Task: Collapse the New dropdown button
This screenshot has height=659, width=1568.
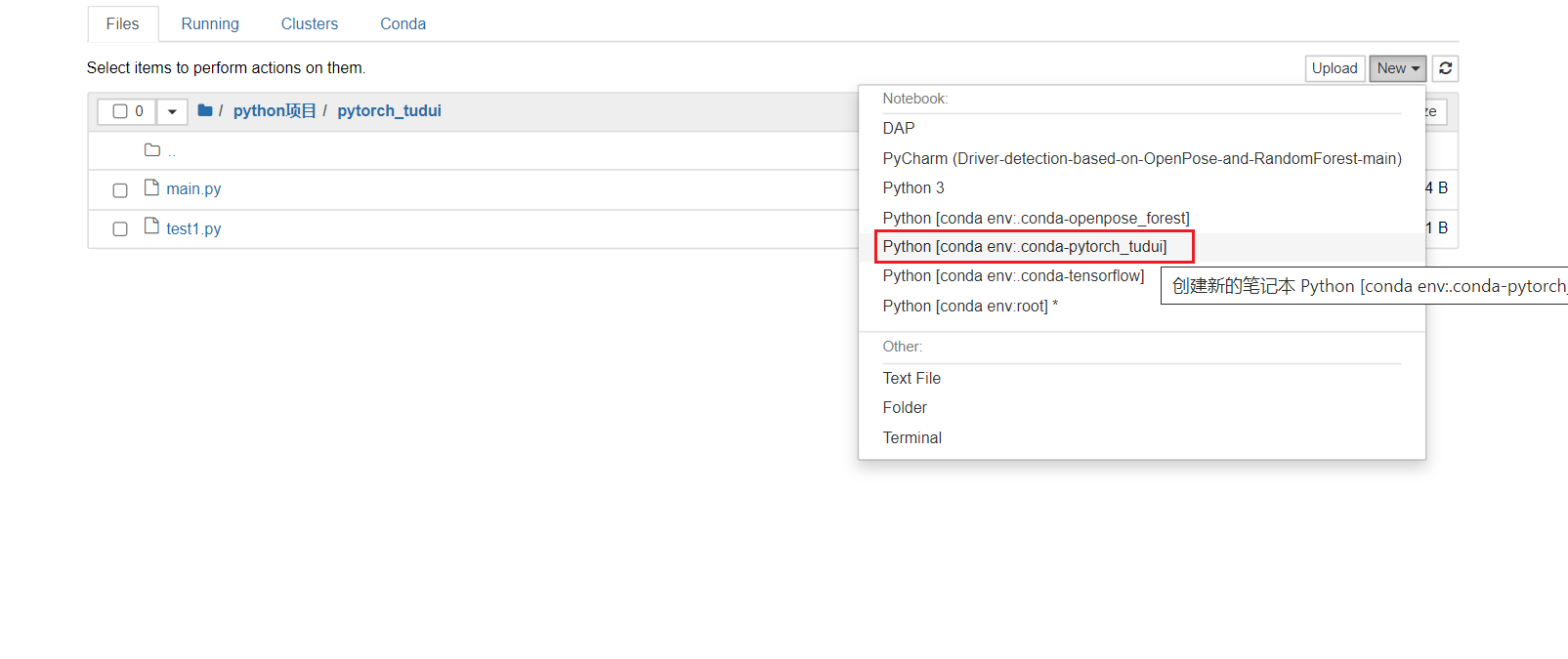Action: 1397,68
